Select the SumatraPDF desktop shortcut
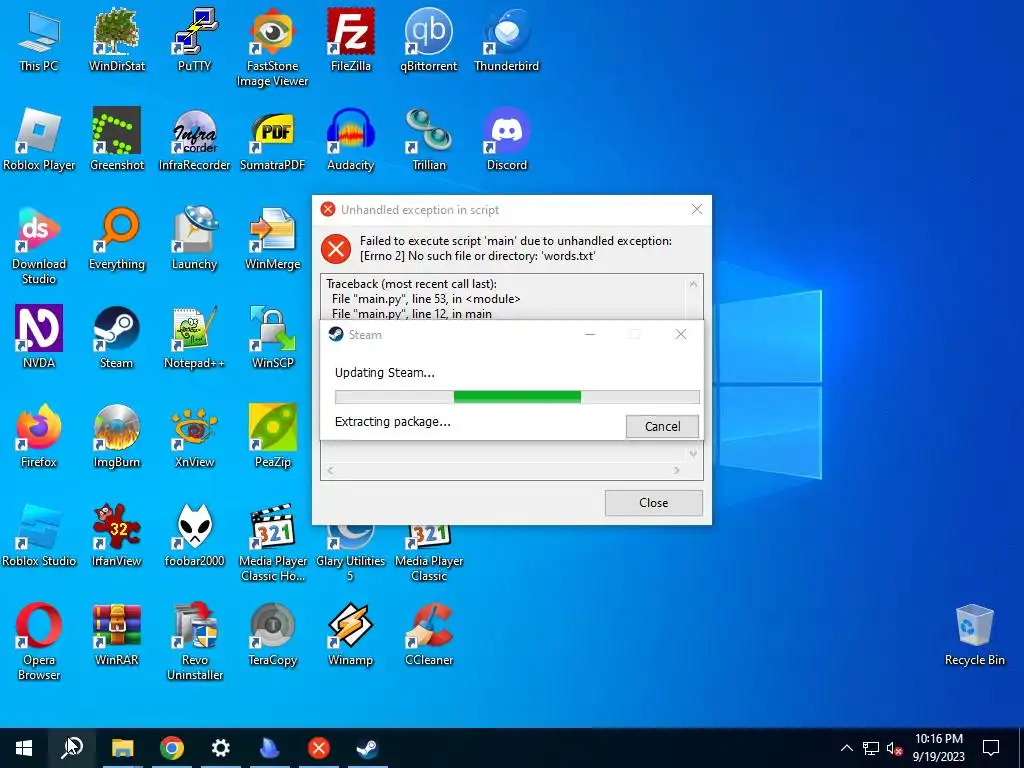 click(x=272, y=139)
